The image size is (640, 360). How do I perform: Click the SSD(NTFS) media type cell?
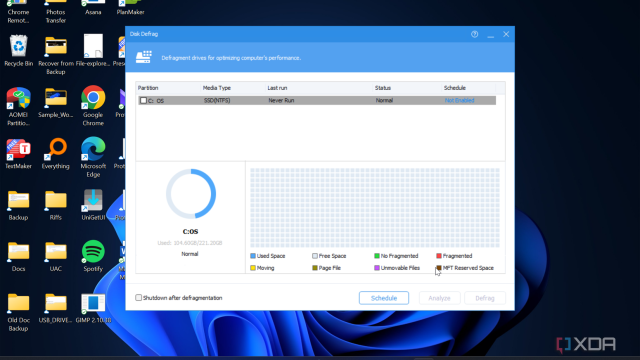coord(217,100)
